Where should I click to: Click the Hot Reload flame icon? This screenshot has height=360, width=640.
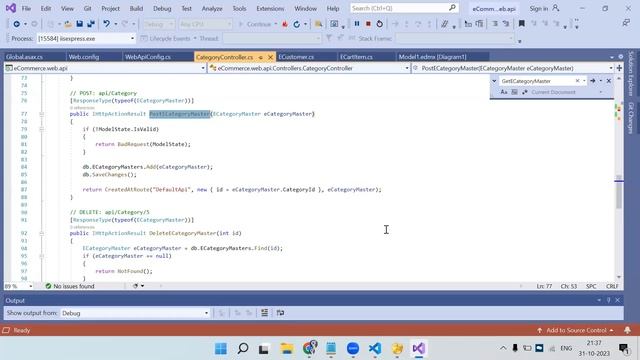click(x=285, y=24)
